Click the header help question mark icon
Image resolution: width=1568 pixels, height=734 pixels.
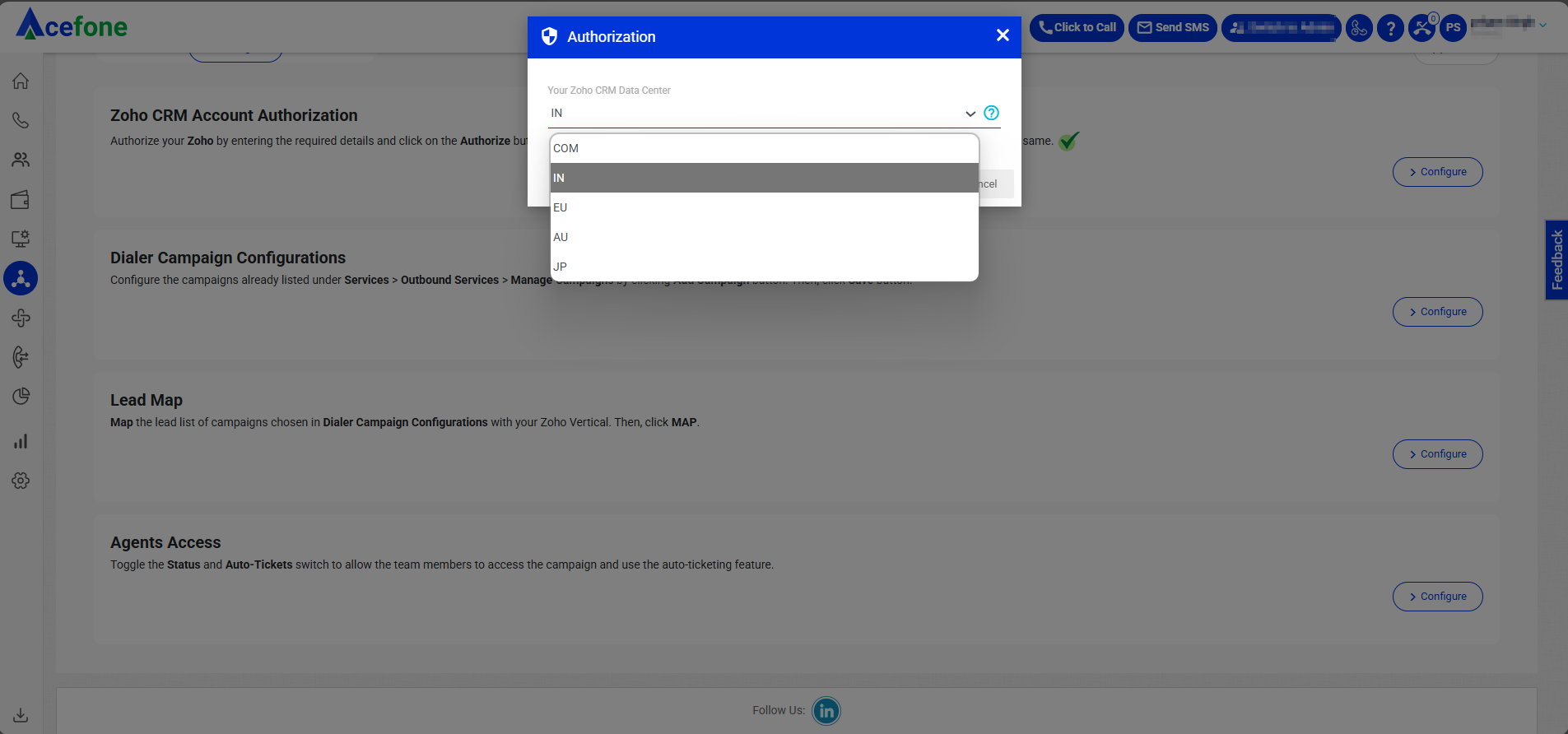click(1390, 28)
